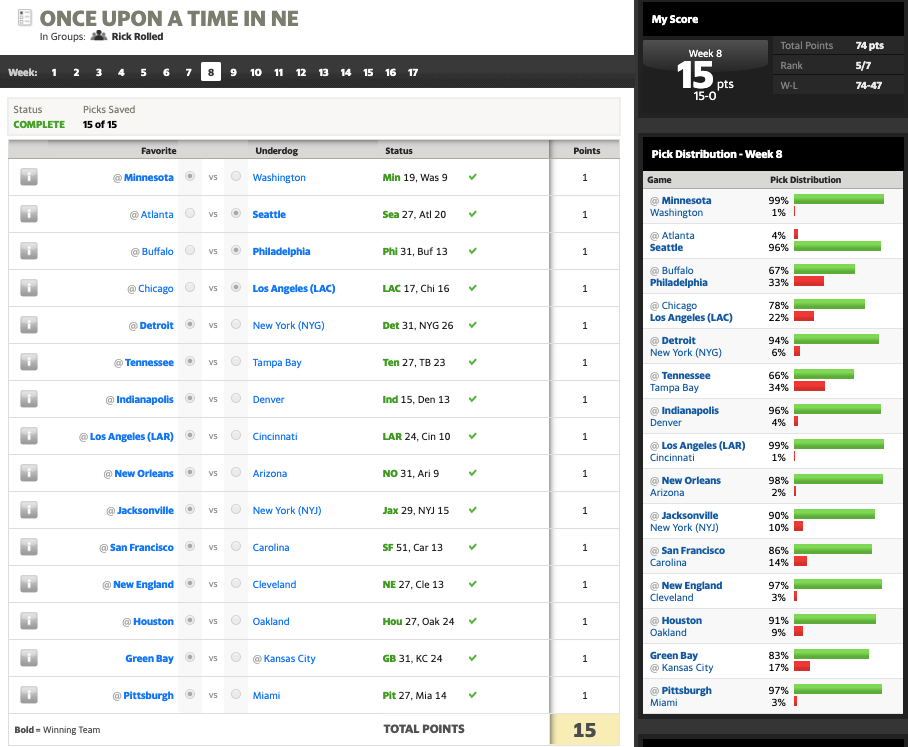Click info icon on New Orleans vs Arizona row

tap(29, 473)
